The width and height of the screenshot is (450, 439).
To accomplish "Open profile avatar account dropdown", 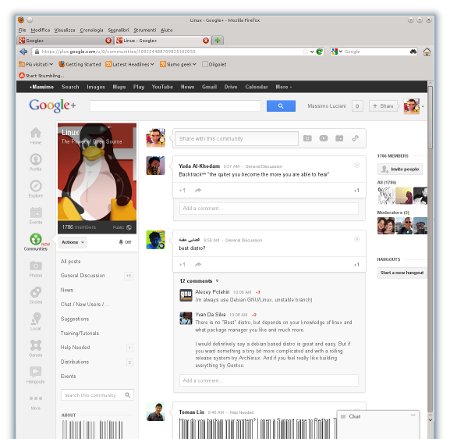I will click(414, 106).
